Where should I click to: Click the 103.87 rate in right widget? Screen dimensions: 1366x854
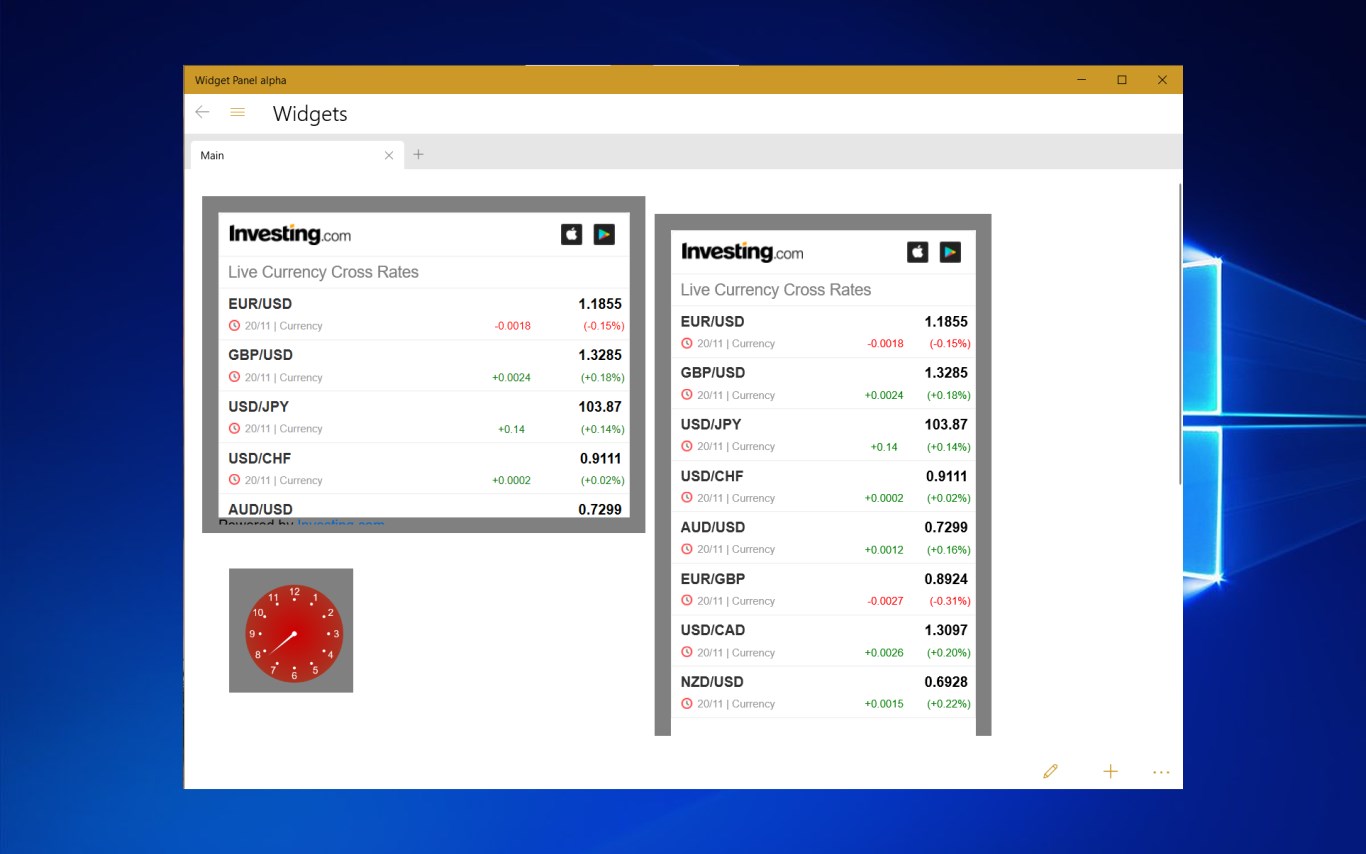pyautogui.click(x=946, y=424)
